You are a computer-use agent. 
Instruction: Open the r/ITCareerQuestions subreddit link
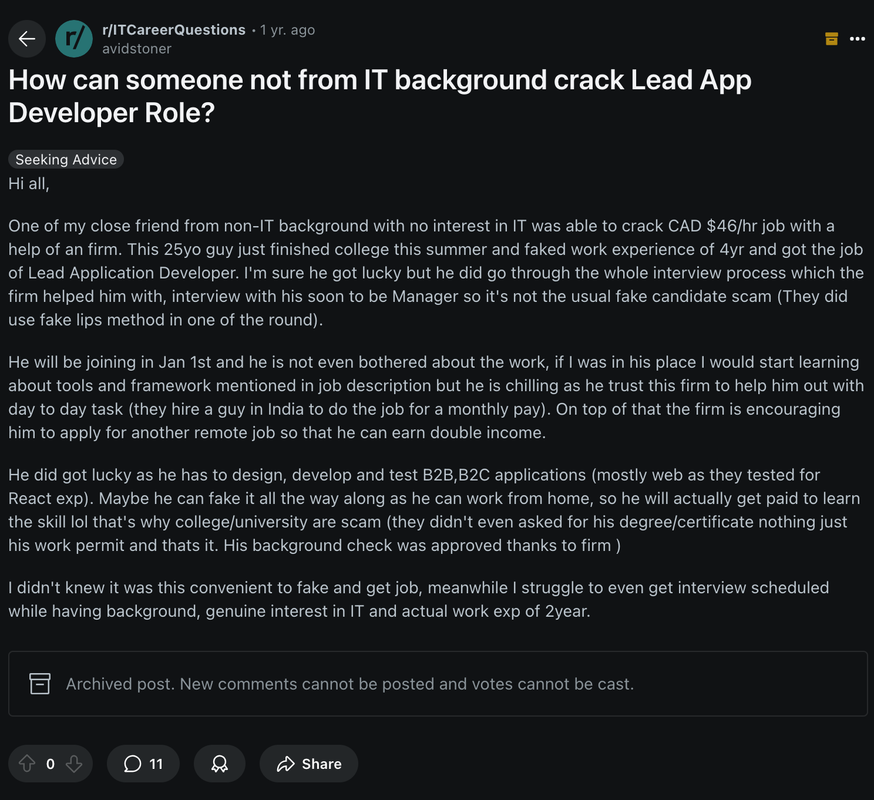click(173, 30)
